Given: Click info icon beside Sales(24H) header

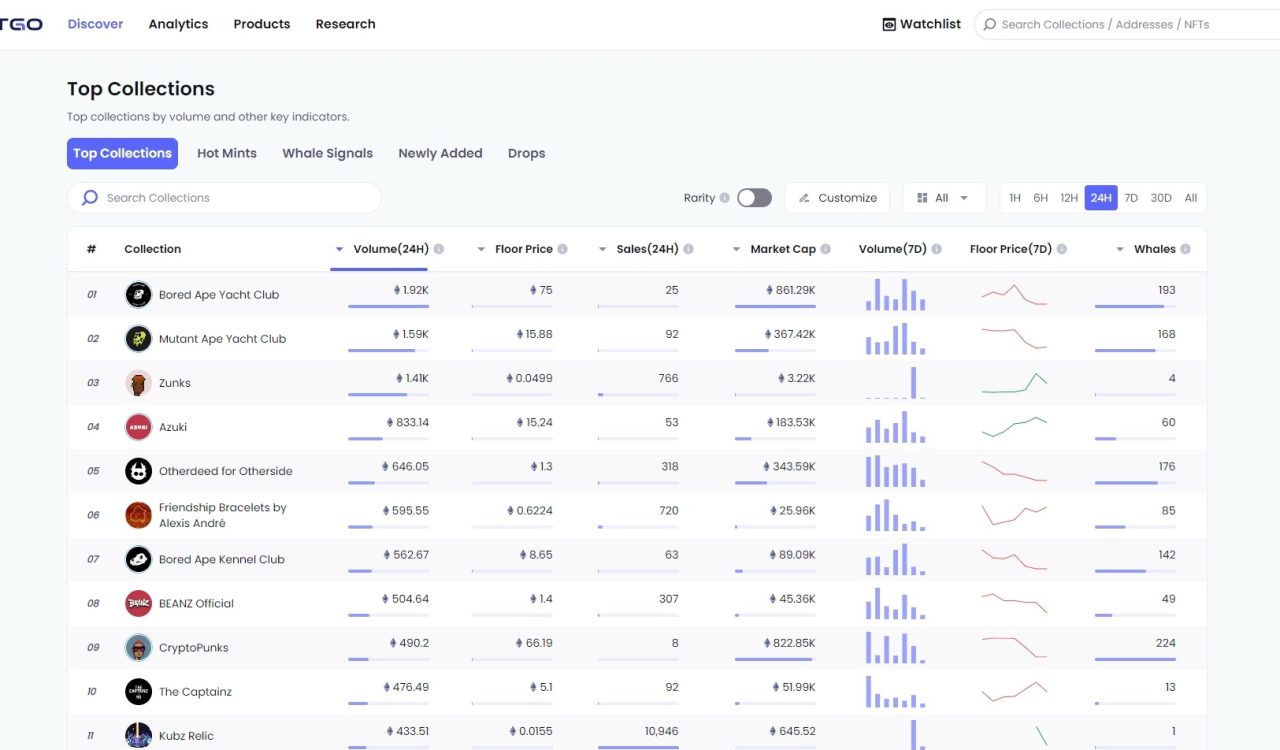Looking at the screenshot, I should tap(688, 249).
